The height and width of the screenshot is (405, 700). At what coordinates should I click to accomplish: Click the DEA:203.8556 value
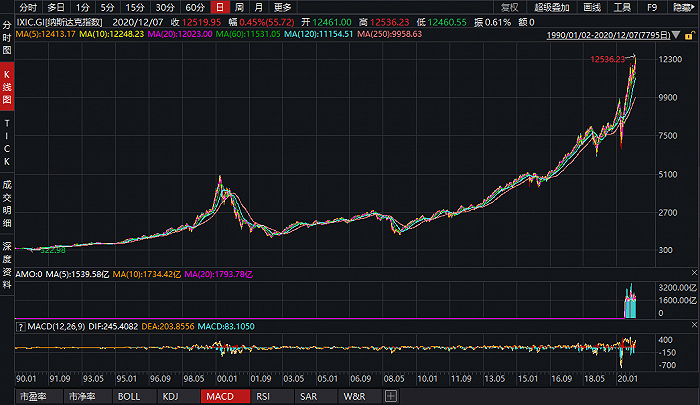point(168,326)
